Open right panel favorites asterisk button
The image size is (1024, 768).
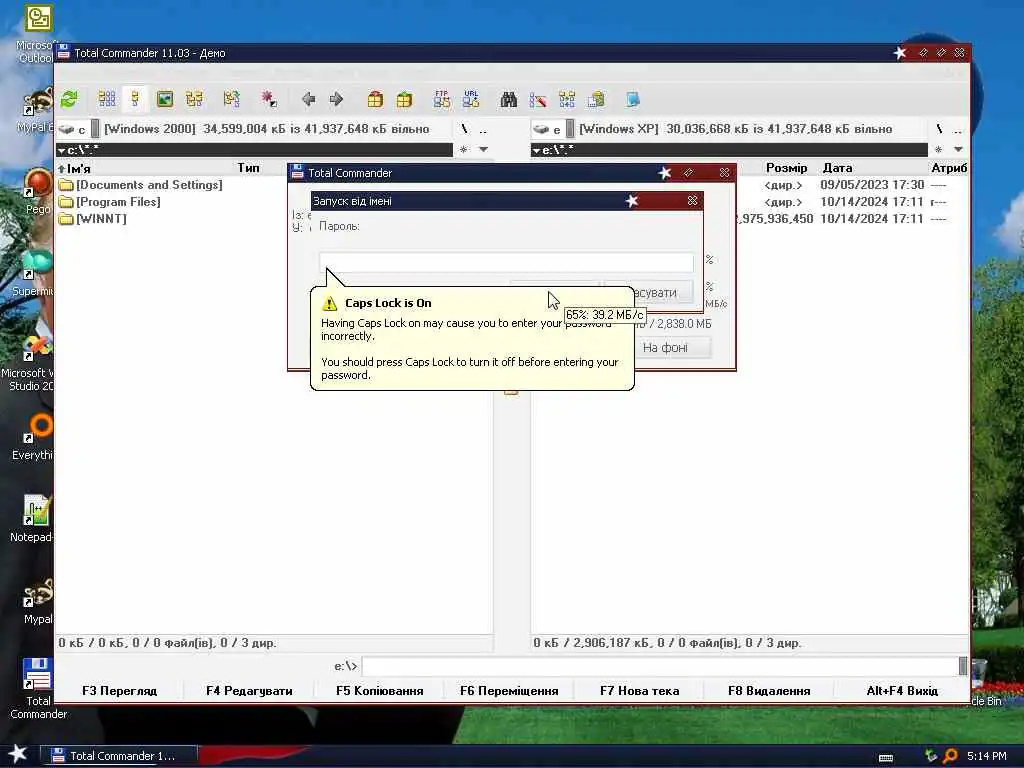click(938, 150)
